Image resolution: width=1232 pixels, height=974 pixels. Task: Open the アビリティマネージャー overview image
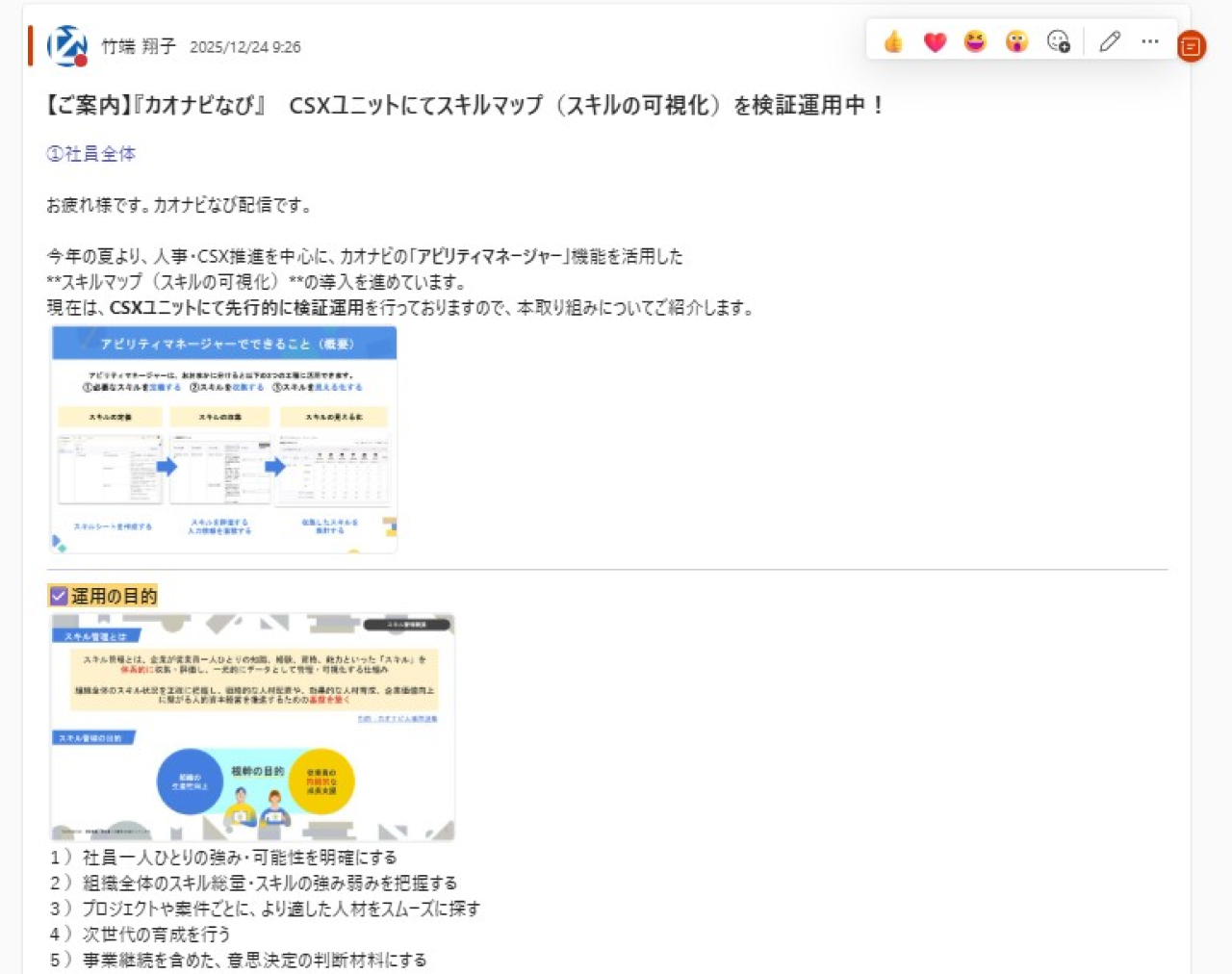click(224, 439)
